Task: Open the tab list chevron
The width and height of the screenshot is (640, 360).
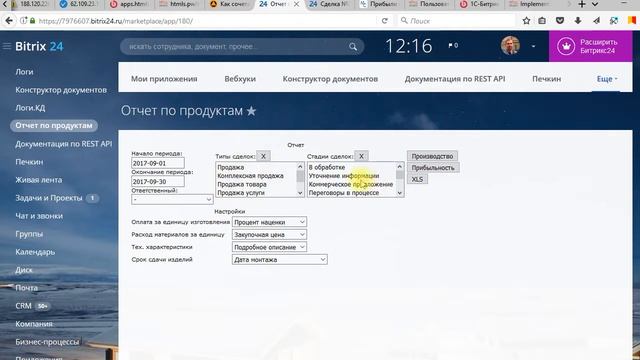Action: pyautogui.click(x=595, y=4)
